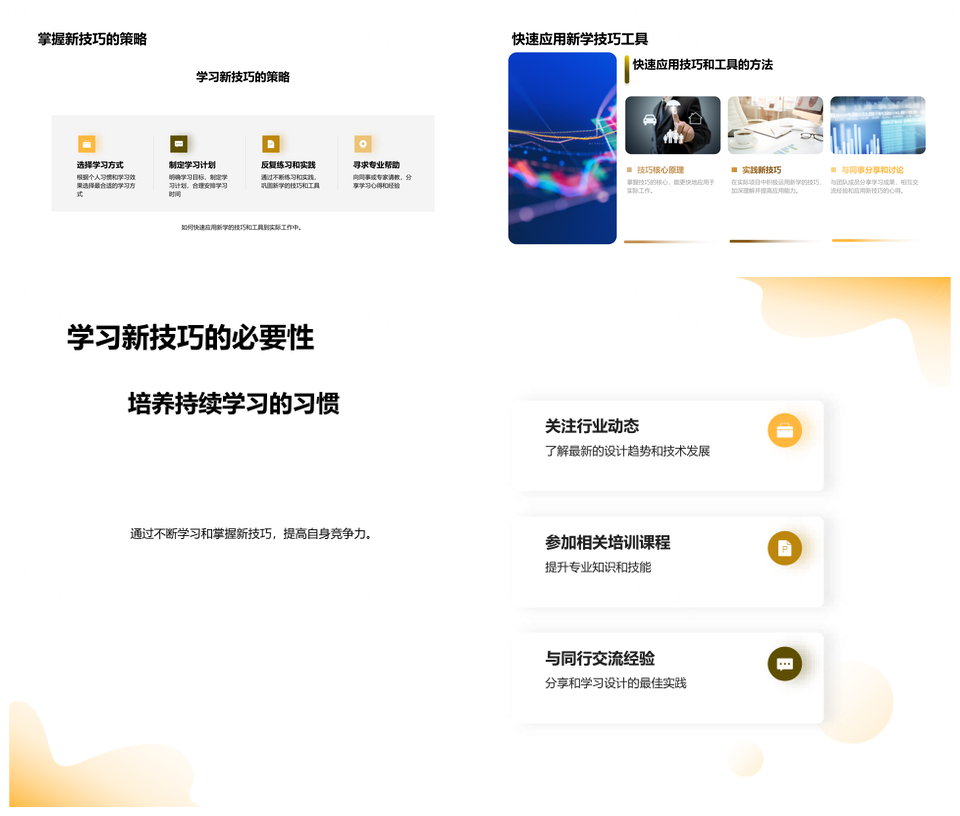Click the 寻求专业帮助 label
This screenshot has width=960, height=816.
coord(376,165)
